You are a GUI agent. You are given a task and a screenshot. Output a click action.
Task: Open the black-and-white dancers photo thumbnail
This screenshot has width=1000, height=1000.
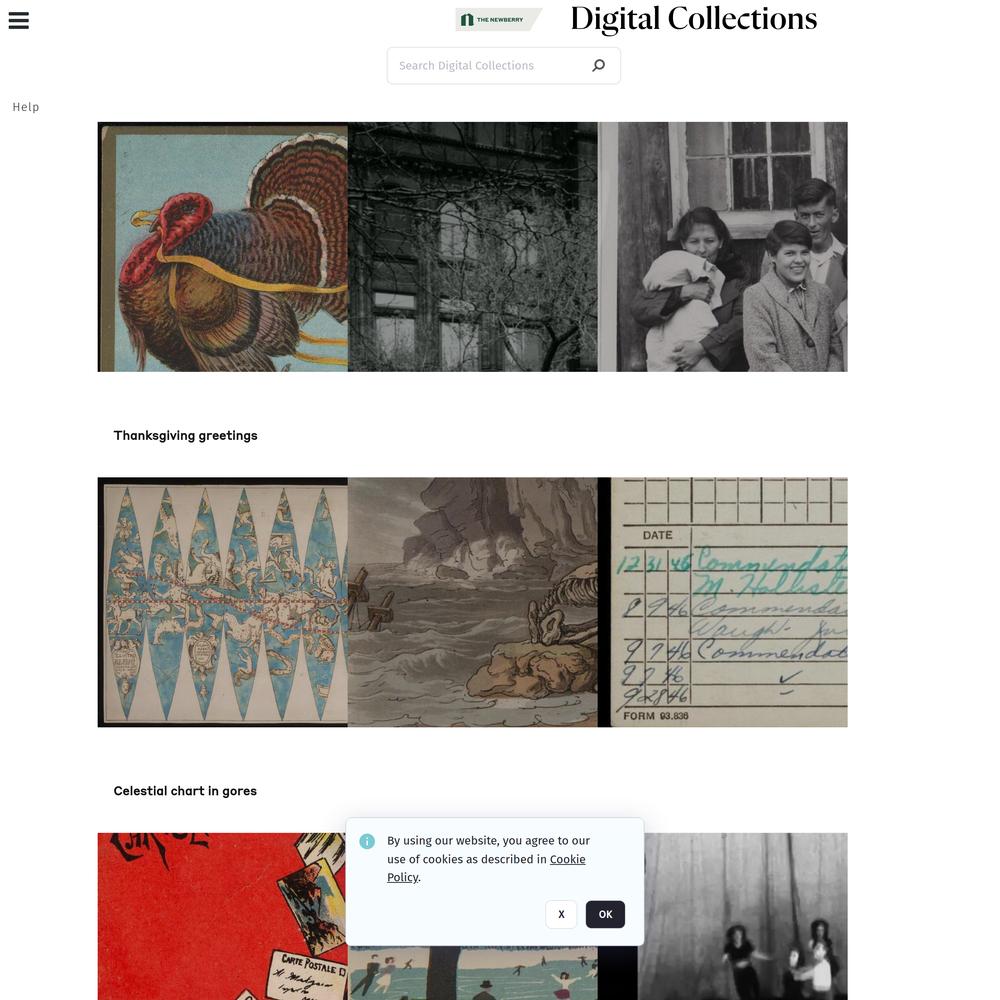[x=744, y=916]
